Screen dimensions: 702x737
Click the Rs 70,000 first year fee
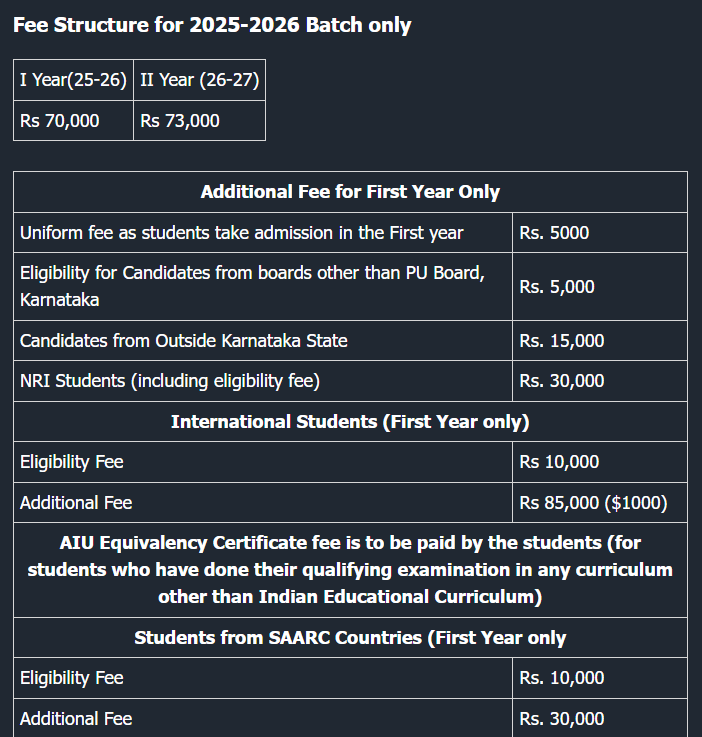[x=60, y=121]
